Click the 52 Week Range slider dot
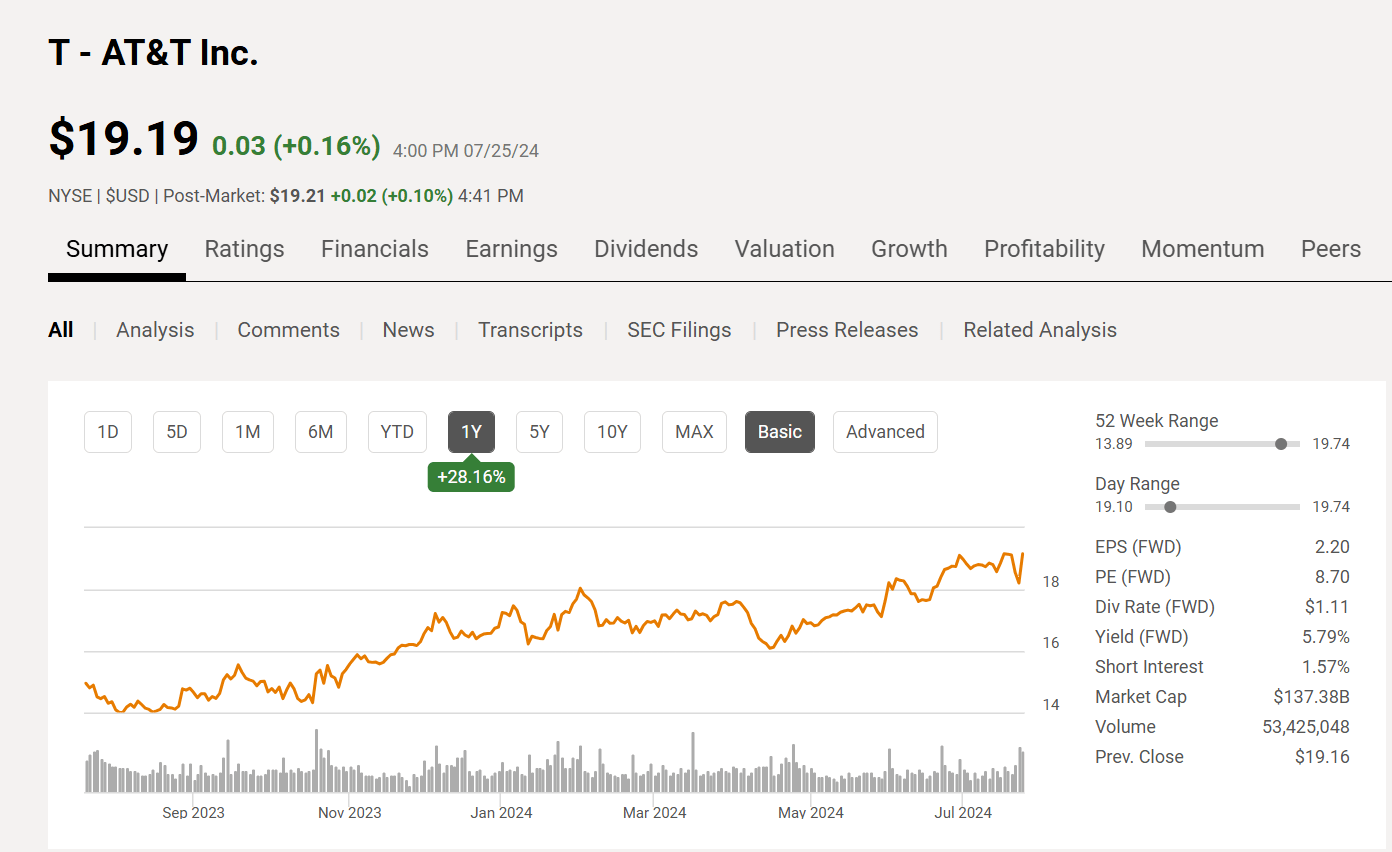 click(1281, 444)
